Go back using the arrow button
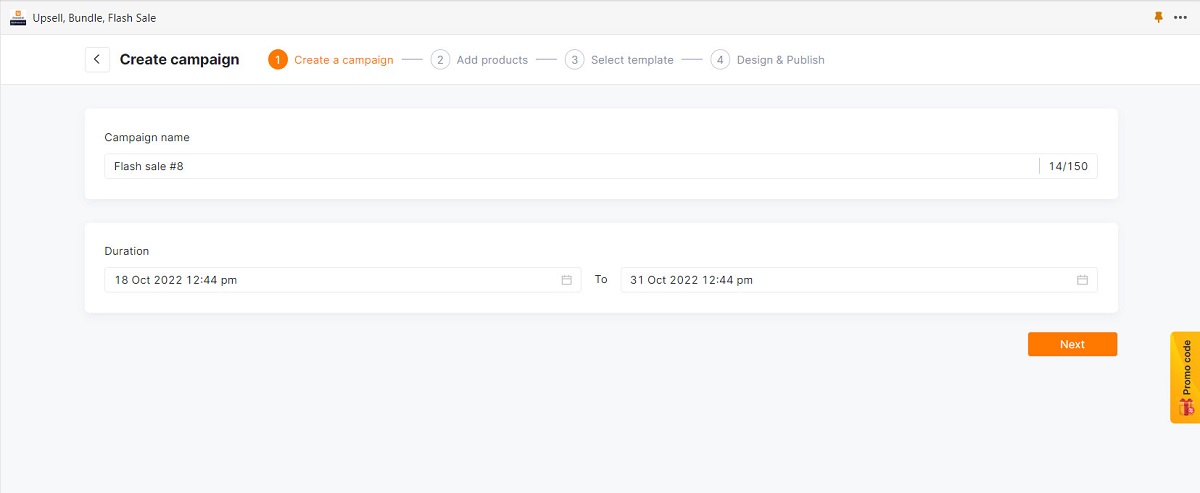 pyautogui.click(x=97, y=60)
